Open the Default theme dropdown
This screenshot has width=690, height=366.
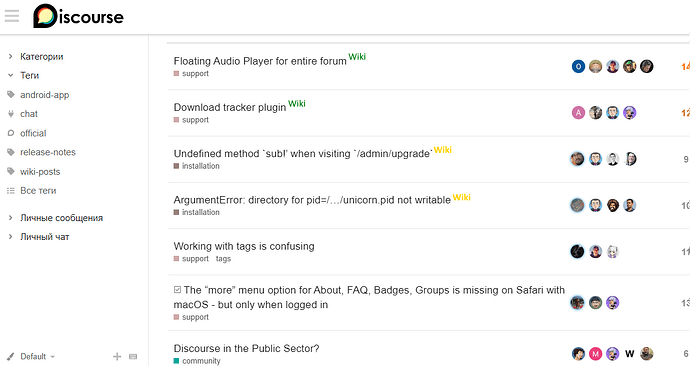(38, 356)
